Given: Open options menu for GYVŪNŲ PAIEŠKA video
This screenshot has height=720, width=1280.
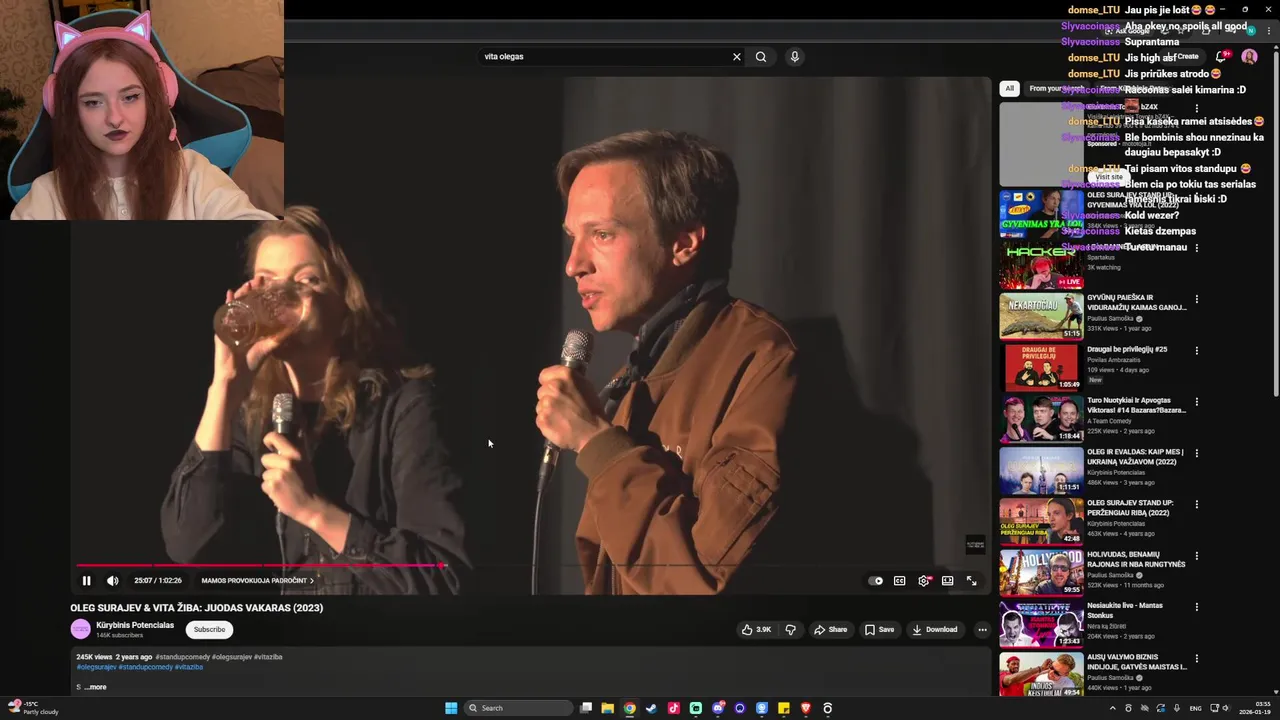Looking at the screenshot, I should pyautogui.click(x=1196, y=299).
